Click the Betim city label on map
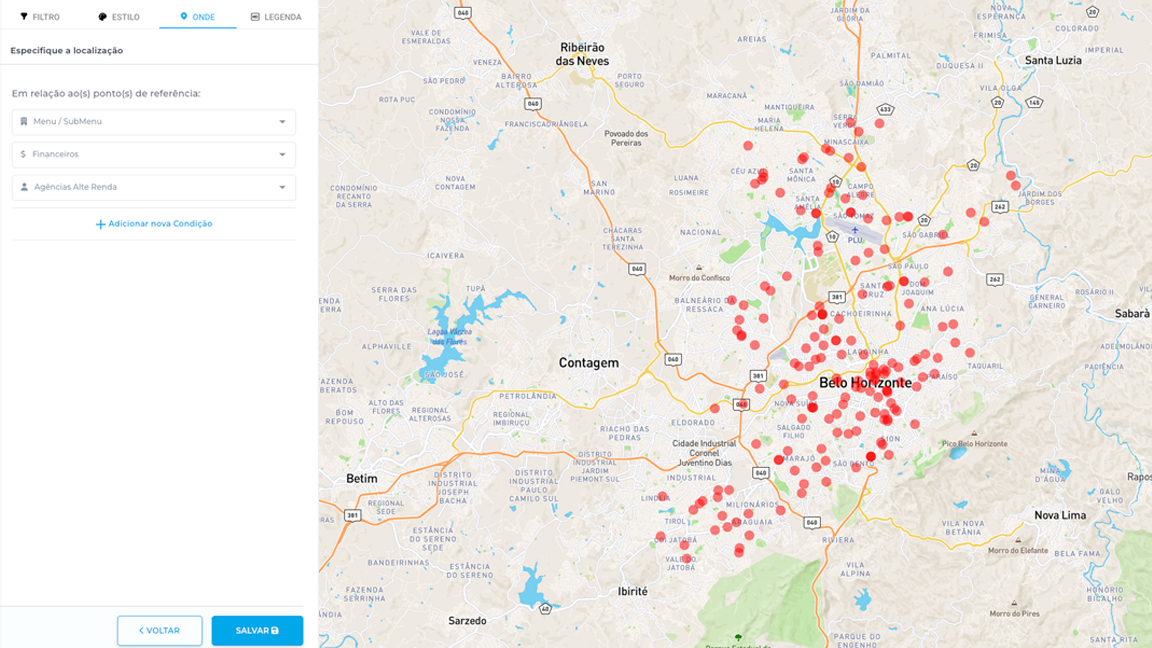Viewport: 1152px width, 648px height. (361, 479)
